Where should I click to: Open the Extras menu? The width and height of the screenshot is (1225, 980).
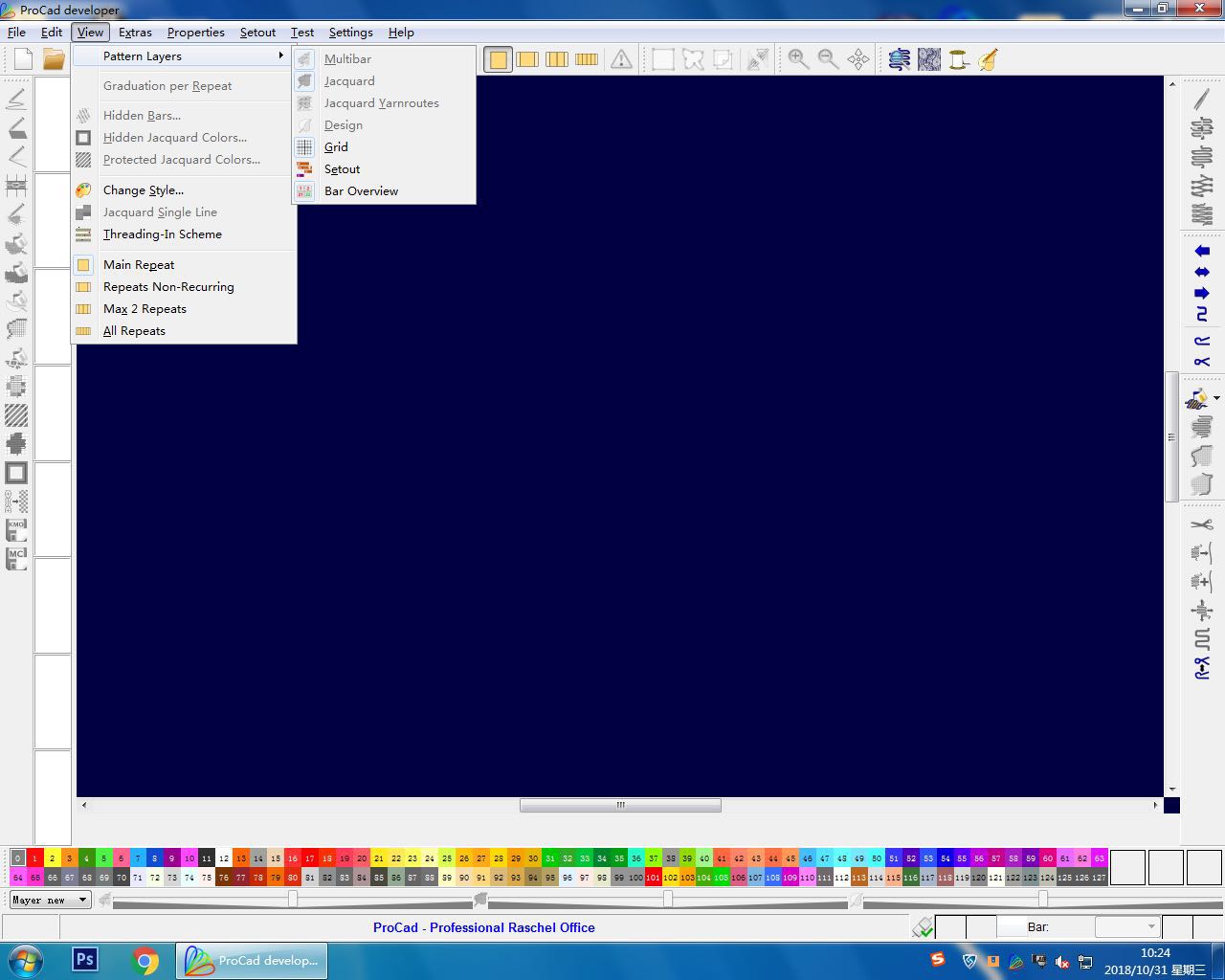(135, 33)
